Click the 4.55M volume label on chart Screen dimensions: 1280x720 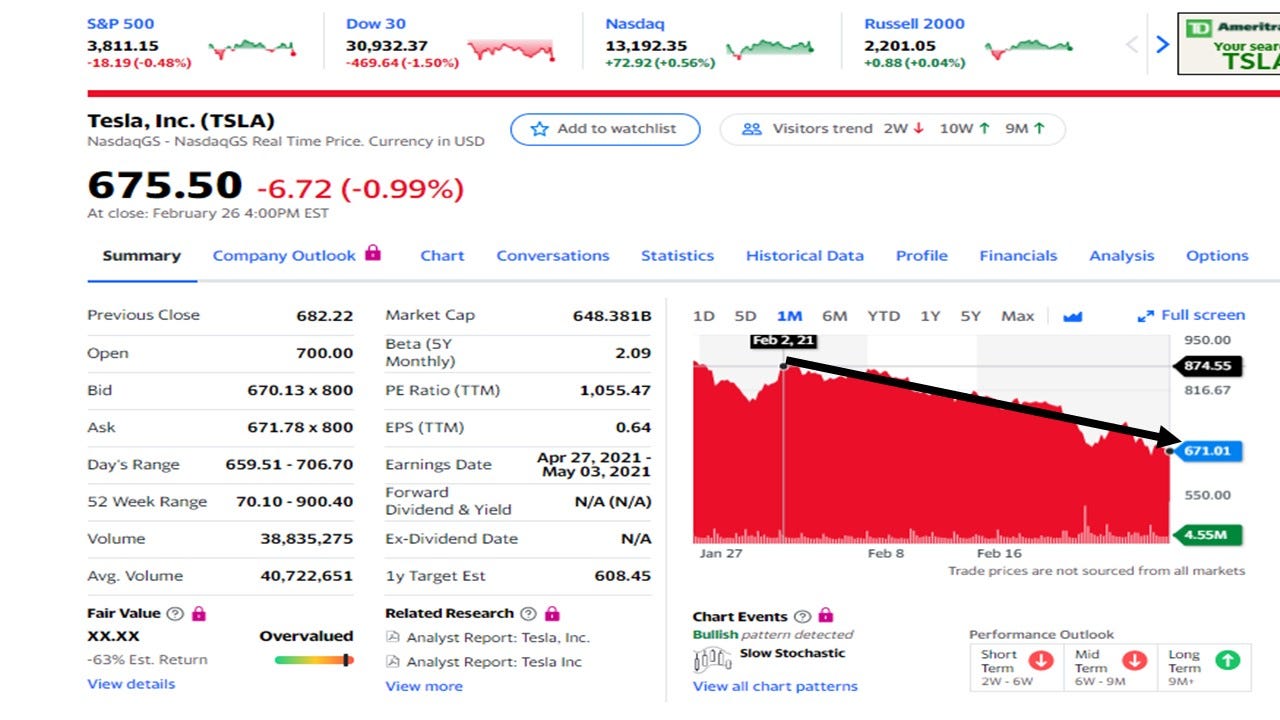point(1206,535)
